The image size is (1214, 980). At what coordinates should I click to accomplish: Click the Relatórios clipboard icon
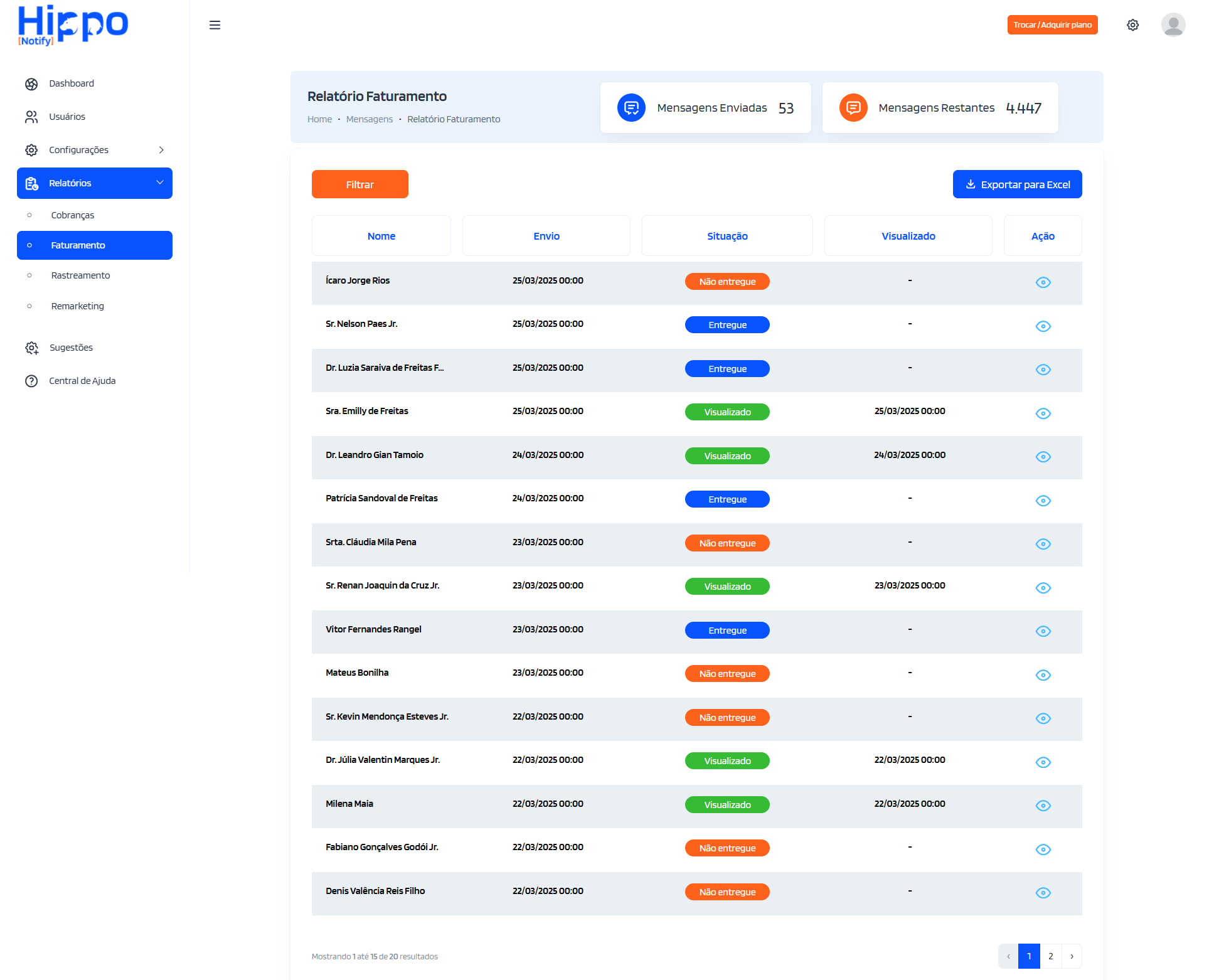[31, 183]
